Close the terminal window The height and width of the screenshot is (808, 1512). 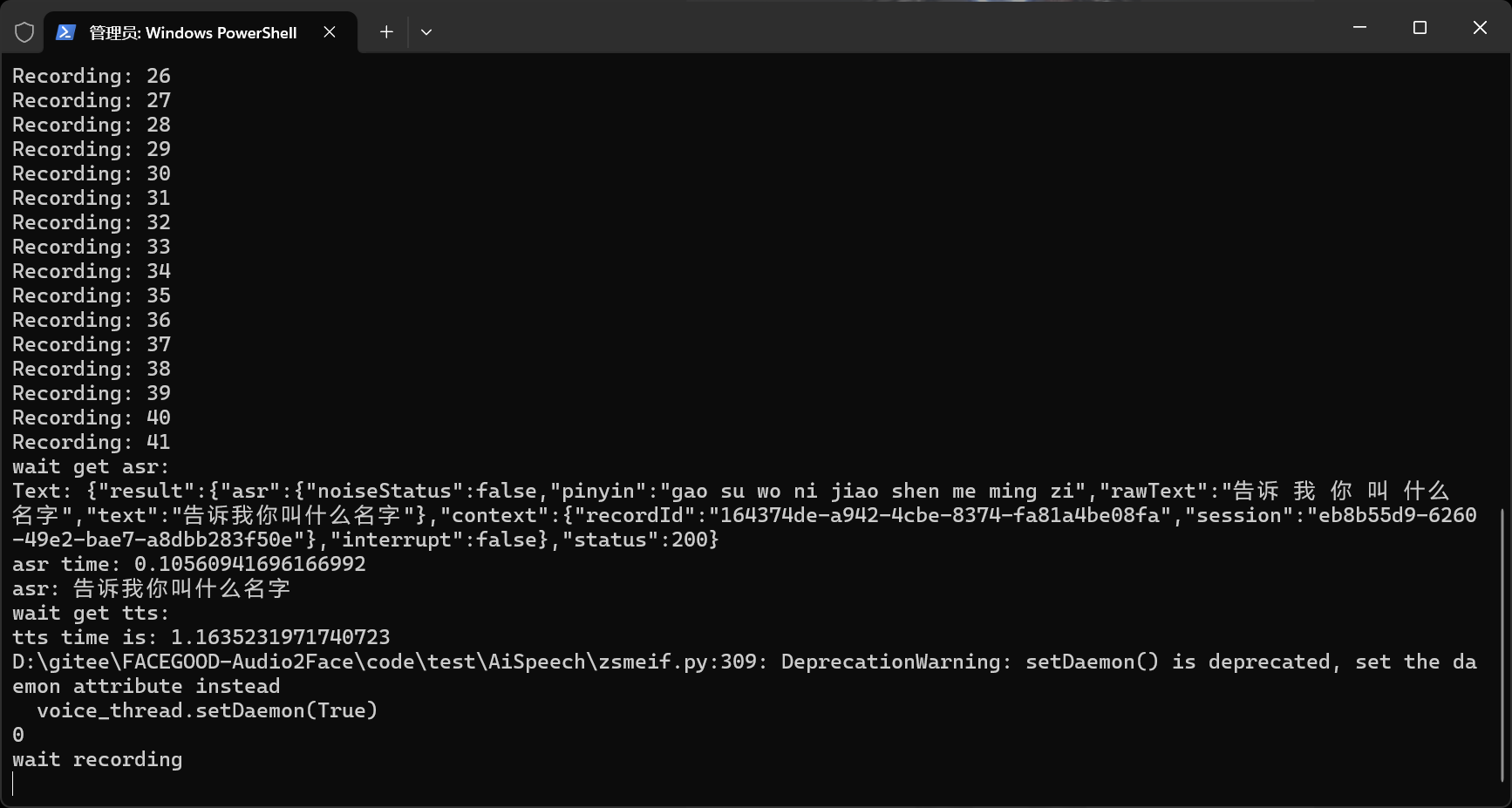point(1480,28)
